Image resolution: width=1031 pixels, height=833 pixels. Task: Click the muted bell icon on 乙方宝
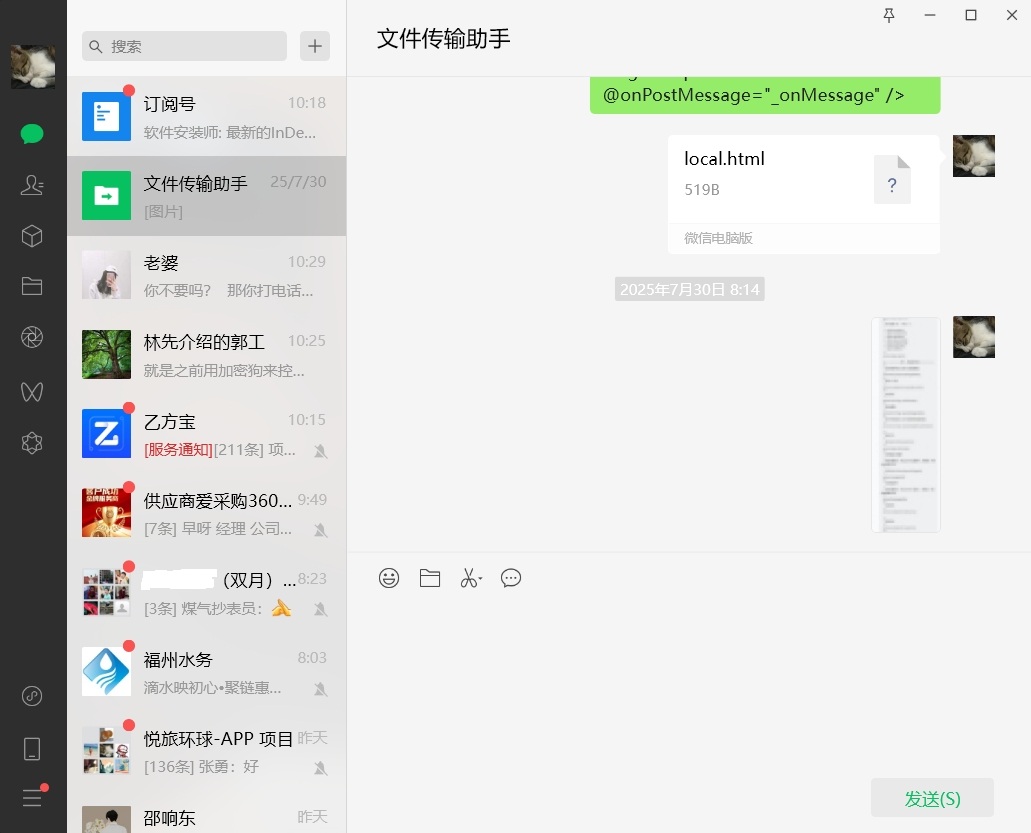320,451
